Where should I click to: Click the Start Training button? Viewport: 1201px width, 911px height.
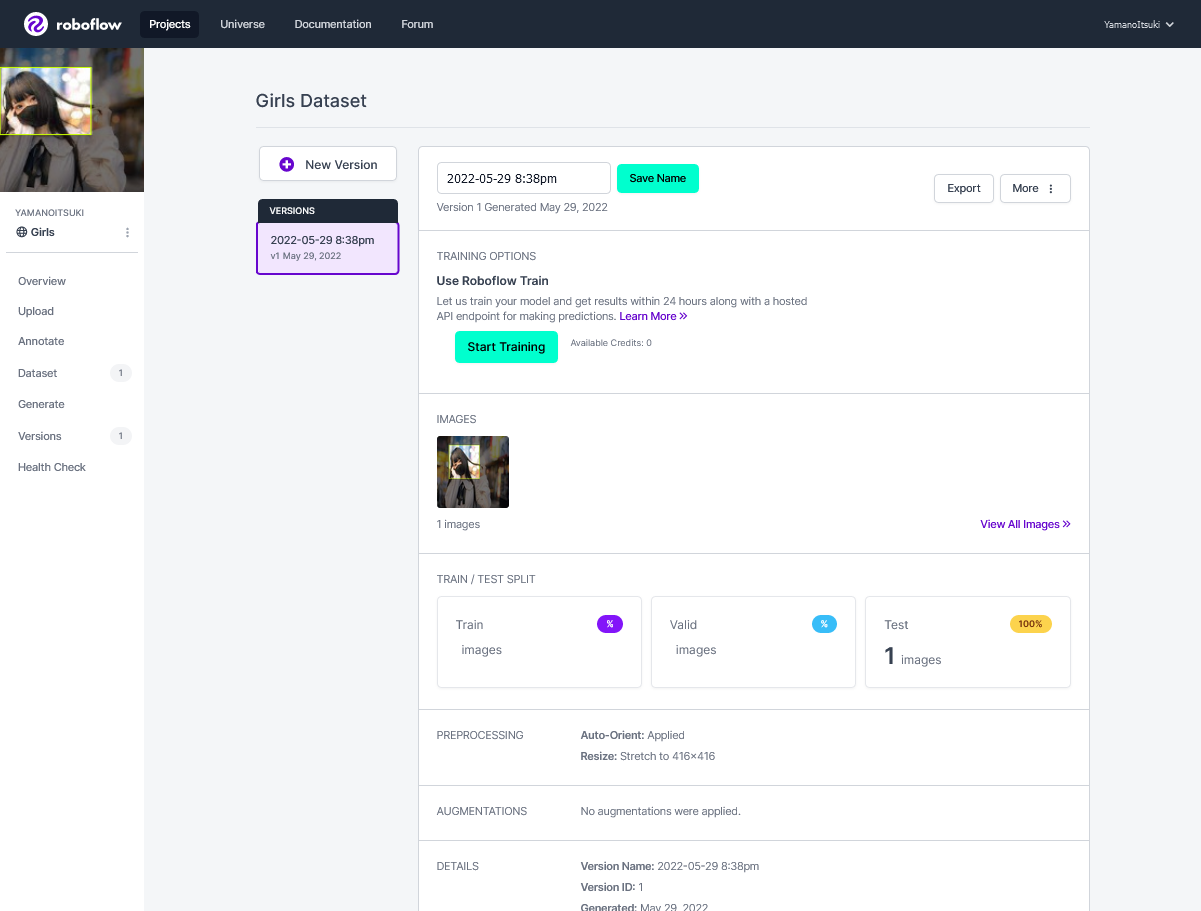(506, 347)
